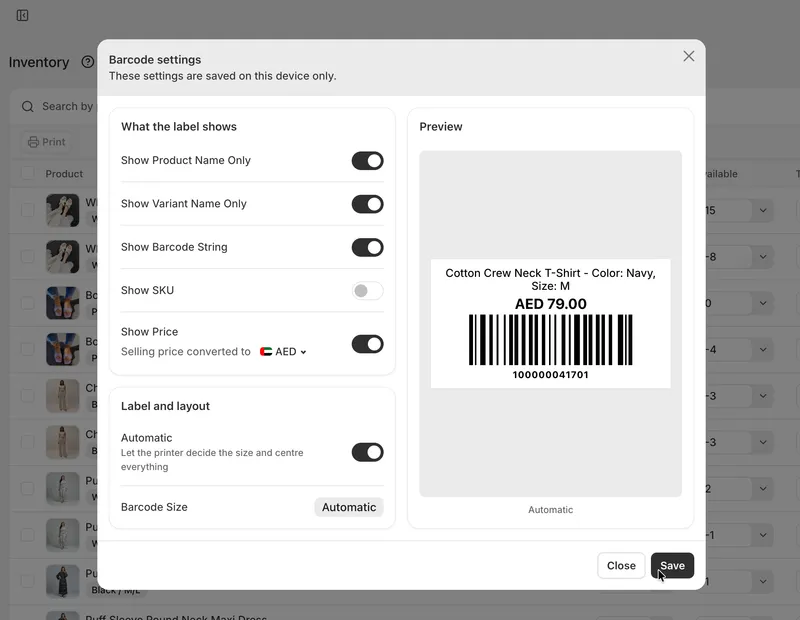800x620 pixels.
Task: Click the search magnifier icon in Inventory
Action: [x=28, y=107]
